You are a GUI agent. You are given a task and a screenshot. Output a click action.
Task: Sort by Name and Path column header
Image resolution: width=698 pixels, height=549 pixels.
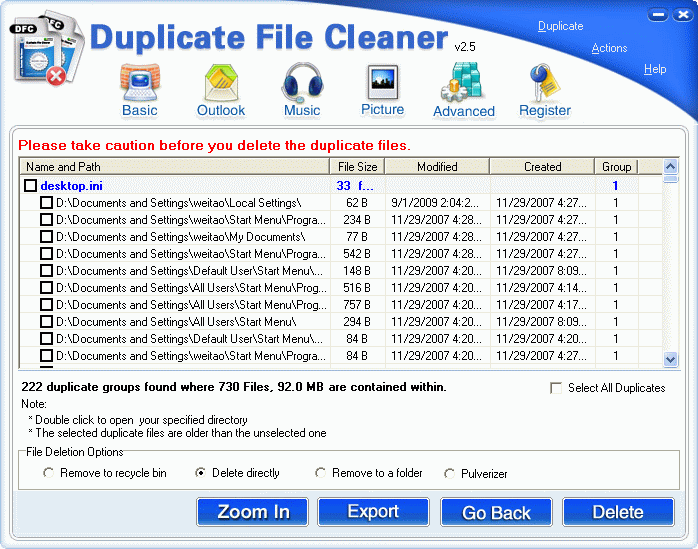175,167
